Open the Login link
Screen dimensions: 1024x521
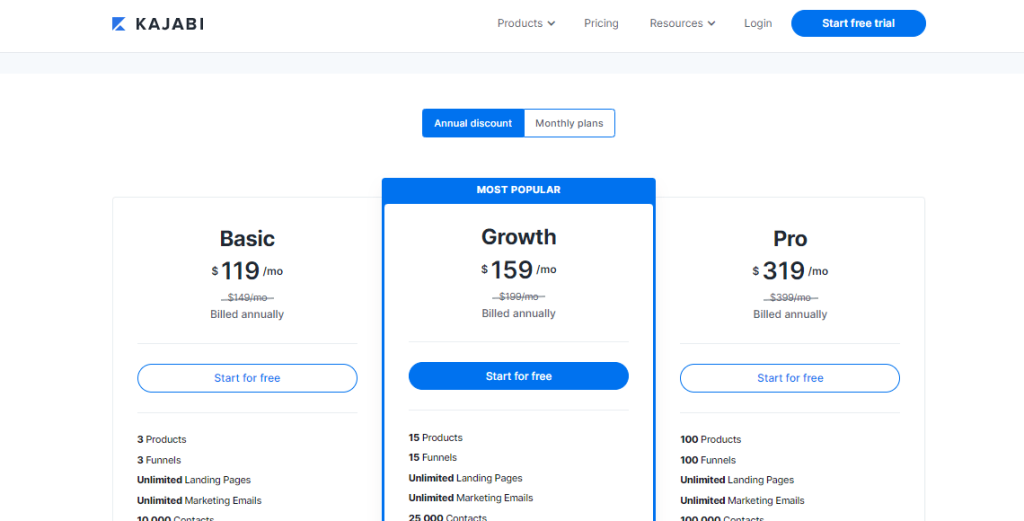tap(758, 24)
